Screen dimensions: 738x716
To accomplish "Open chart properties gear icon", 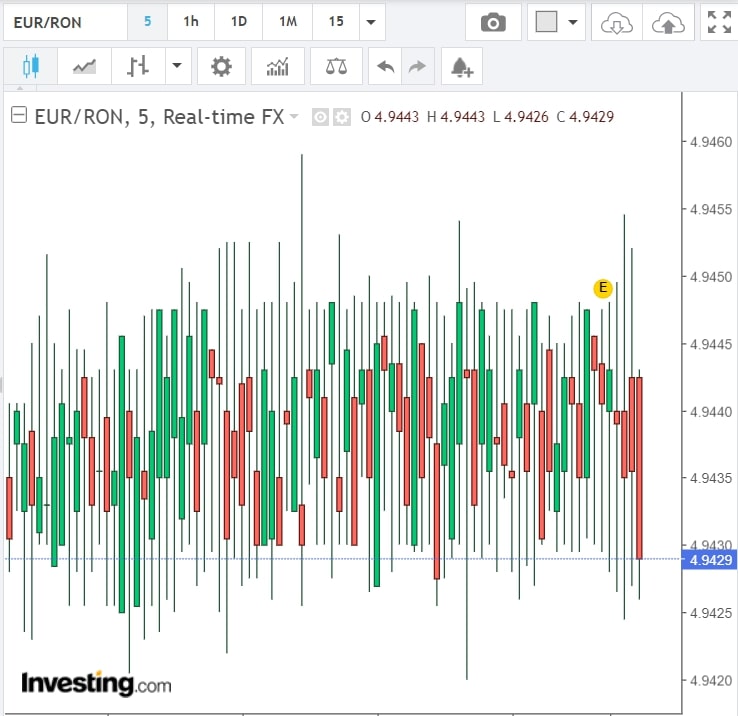I will point(221,67).
